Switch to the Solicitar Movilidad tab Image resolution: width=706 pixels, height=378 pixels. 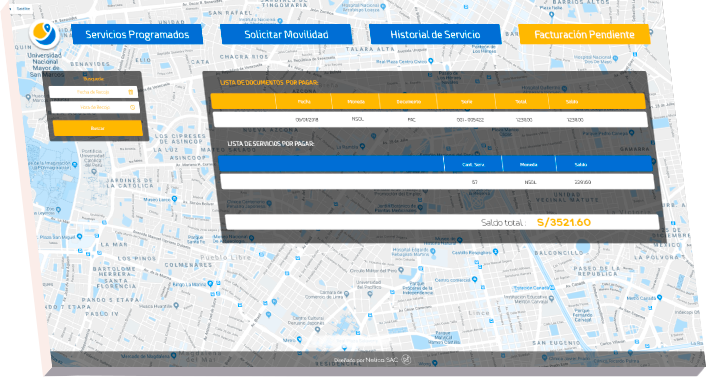pos(286,35)
